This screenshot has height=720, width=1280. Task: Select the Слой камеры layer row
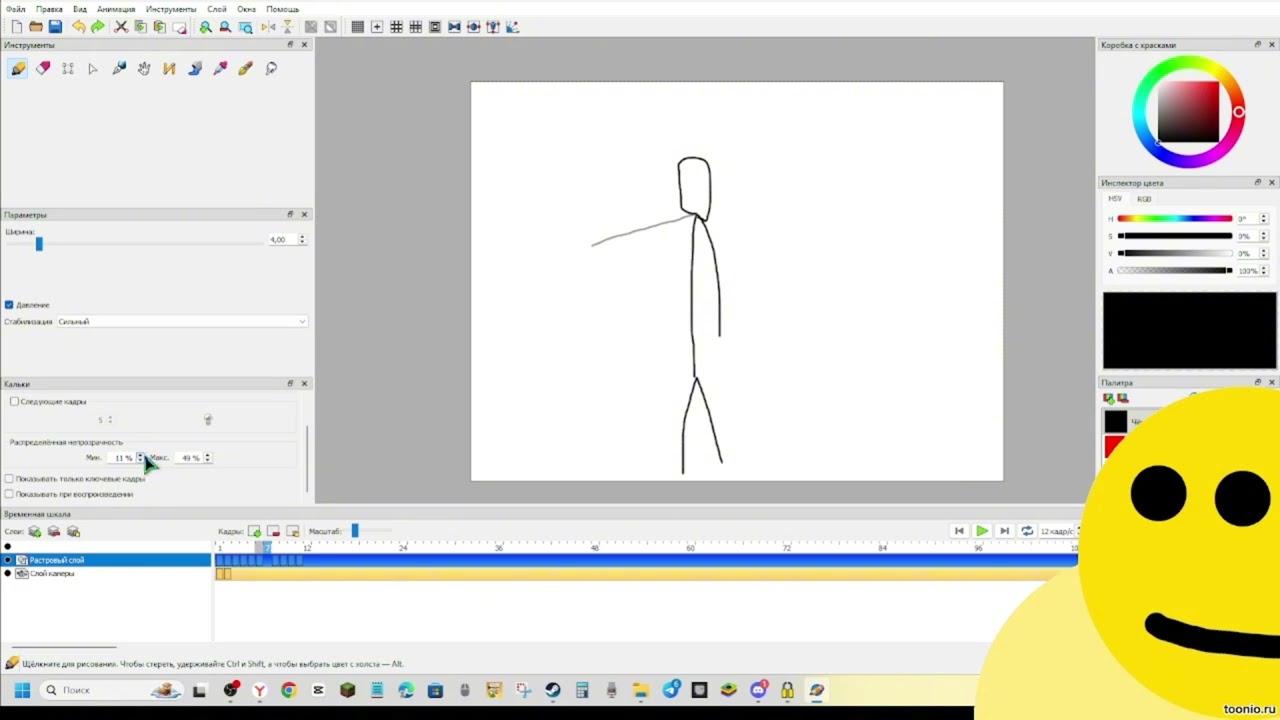106,574
